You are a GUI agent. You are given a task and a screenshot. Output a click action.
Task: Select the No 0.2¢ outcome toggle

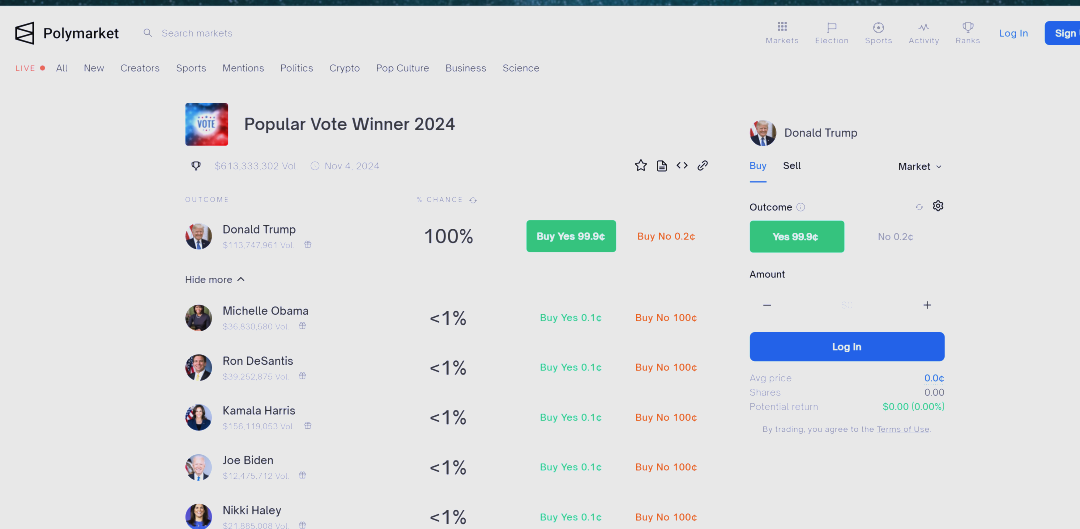click(x=895, y=236)
